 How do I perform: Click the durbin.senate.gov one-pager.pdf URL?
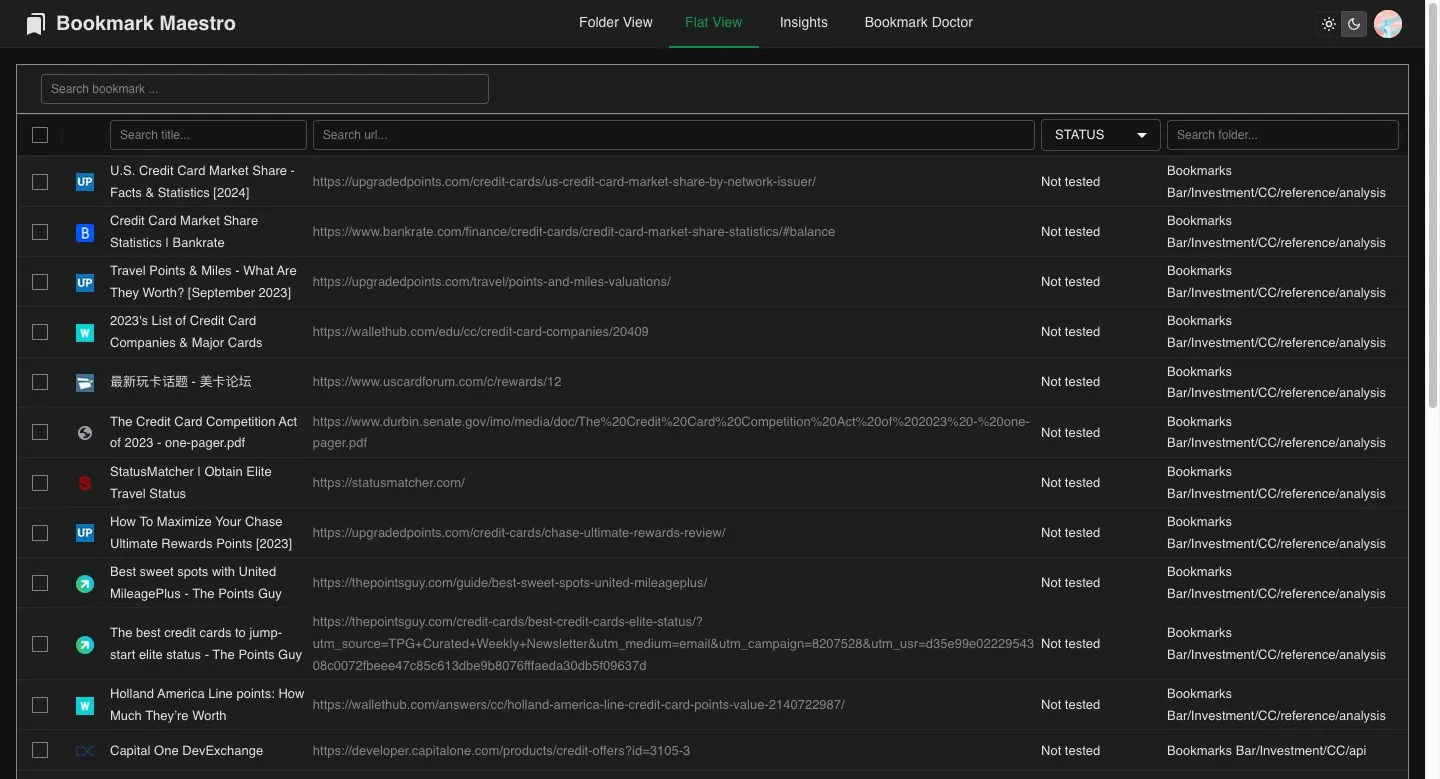671,433
